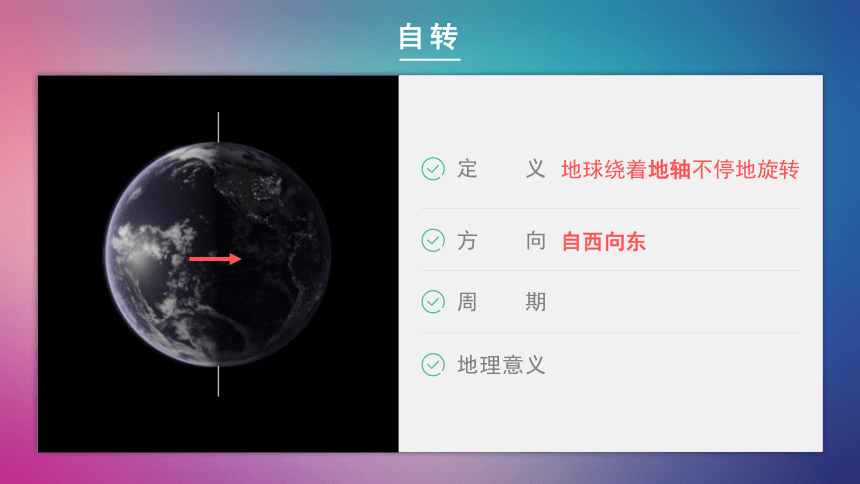The image size is (860, 484).
Task: Click the bold 地轴 keyword
Action: tap(669, 170)
